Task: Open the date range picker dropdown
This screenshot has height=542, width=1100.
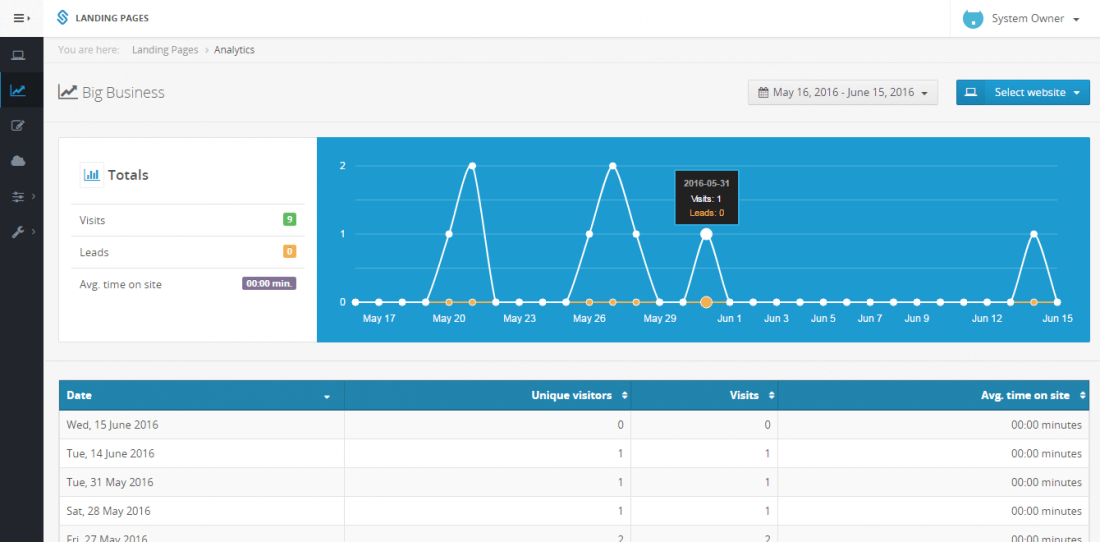Action: click(x=843, y=93)
